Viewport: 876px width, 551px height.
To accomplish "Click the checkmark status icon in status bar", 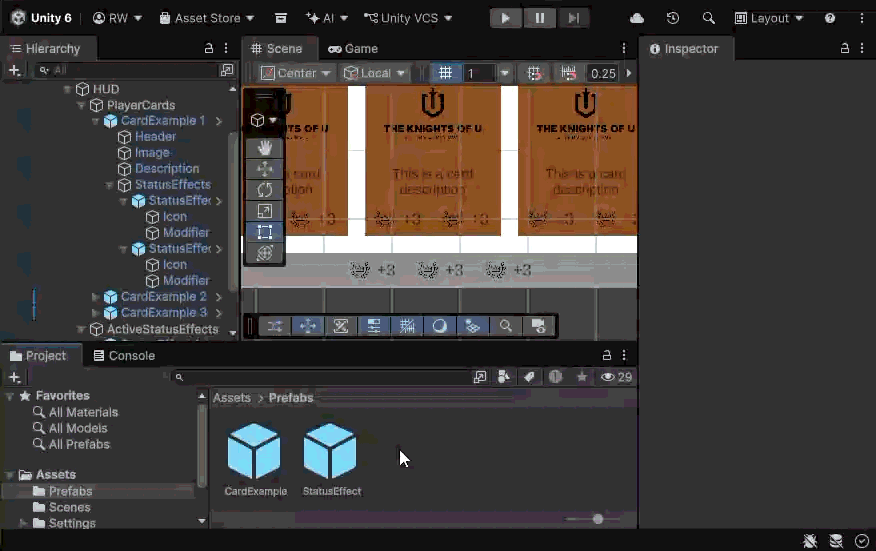I will point(862,540).
